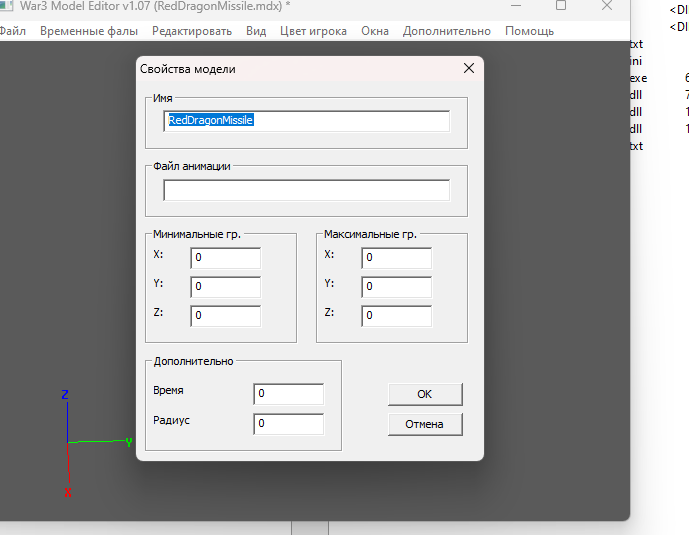Click the Имя field containing RedDragonMissile
The width and height of the screenshot is (689, 535).
307,121
